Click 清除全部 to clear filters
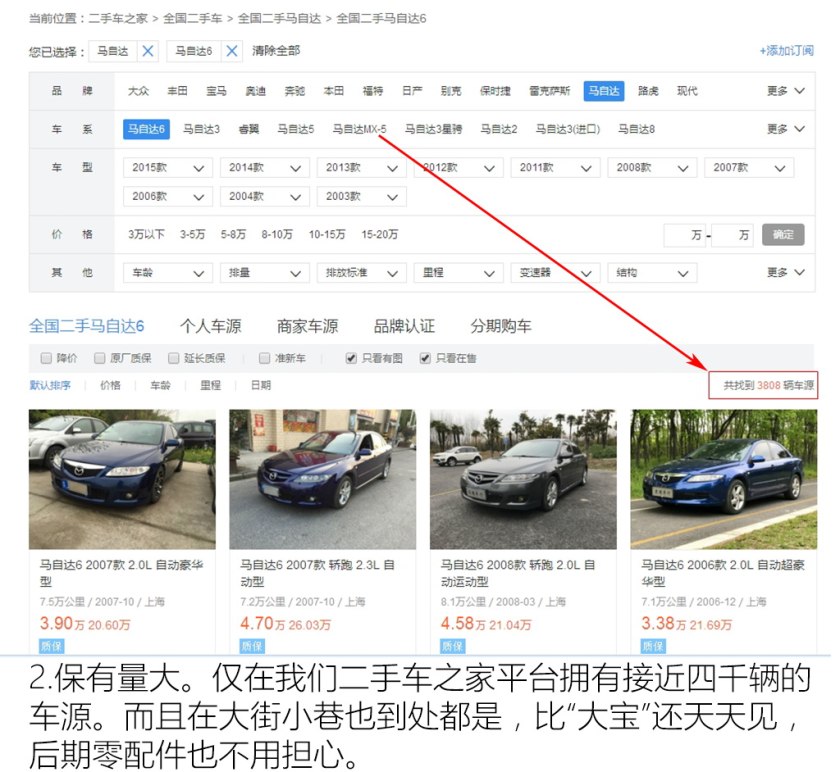The height and width of the screenshot is (772, 840). 276,51
